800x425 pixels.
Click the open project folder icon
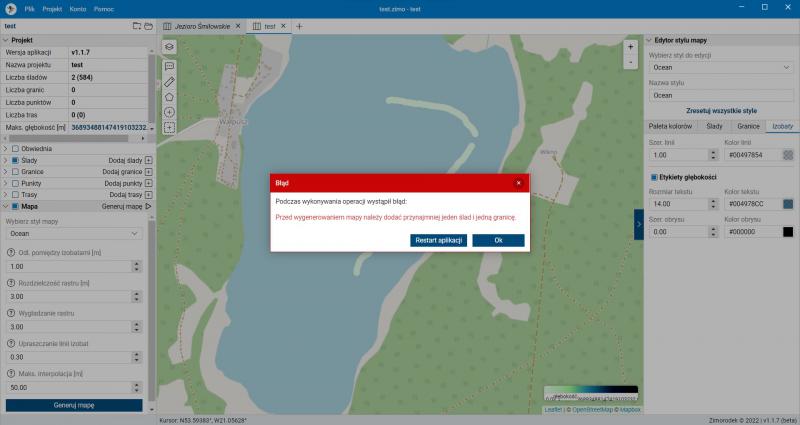coord(148,25)
